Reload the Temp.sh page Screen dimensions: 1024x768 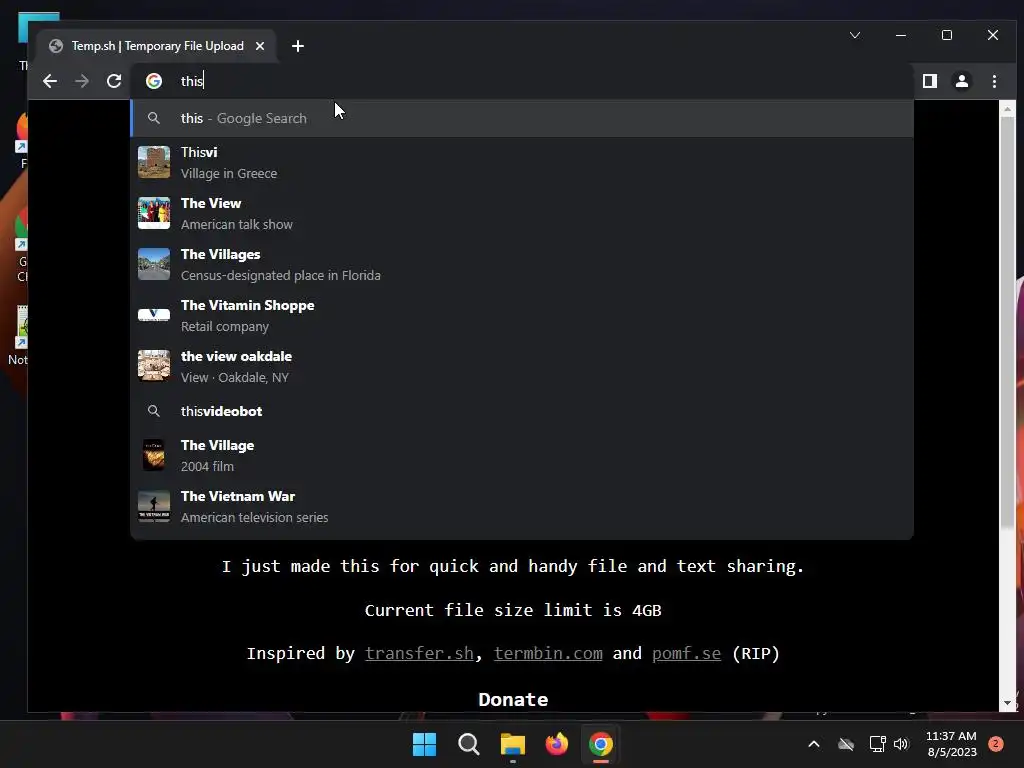[114, 81]
